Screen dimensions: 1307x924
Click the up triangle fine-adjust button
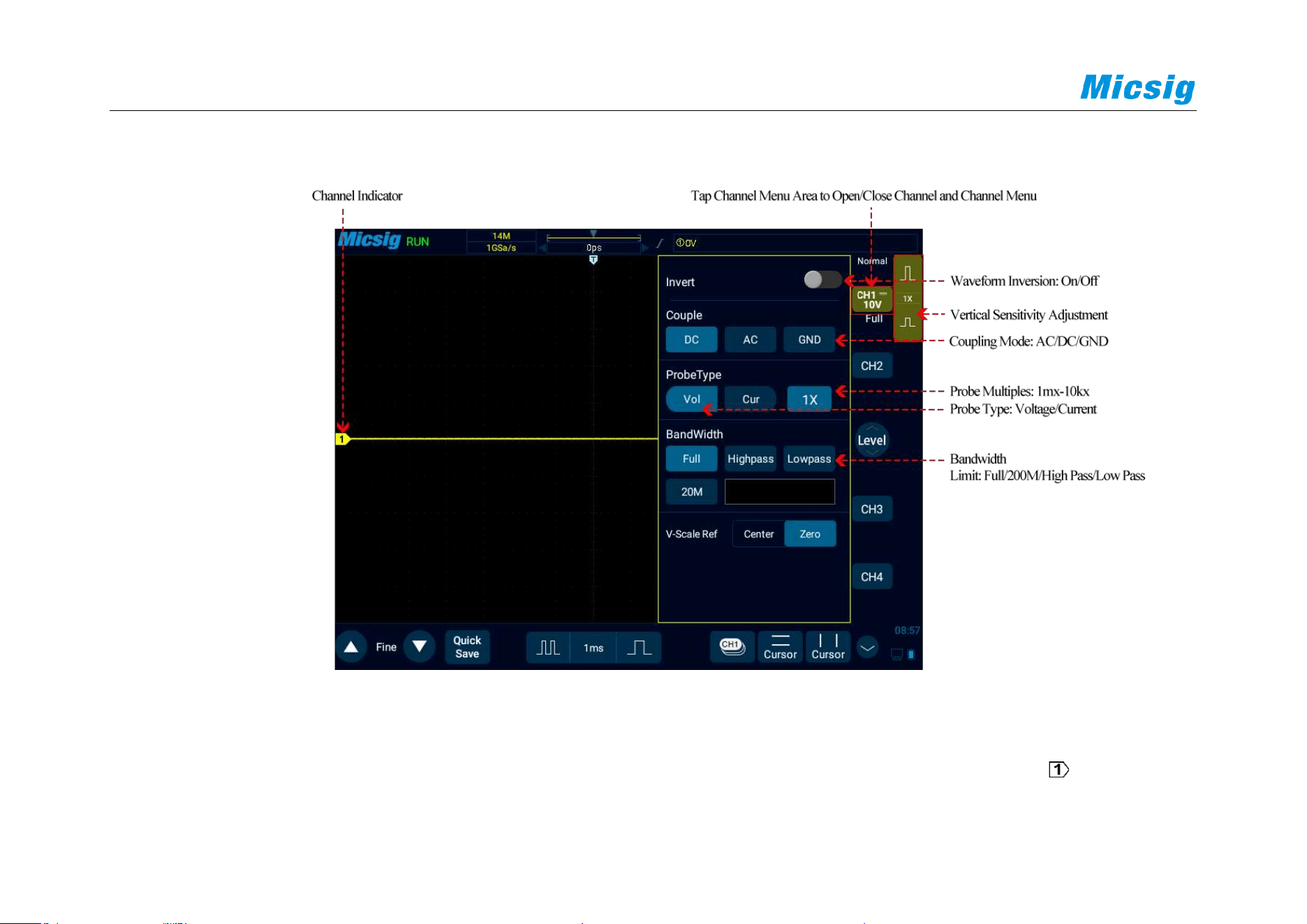pos(351,647)
